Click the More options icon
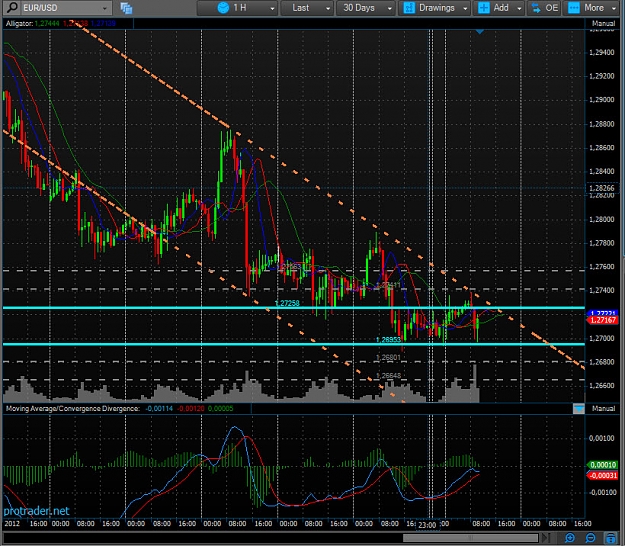The image size is (625, 546). point(574,8)
